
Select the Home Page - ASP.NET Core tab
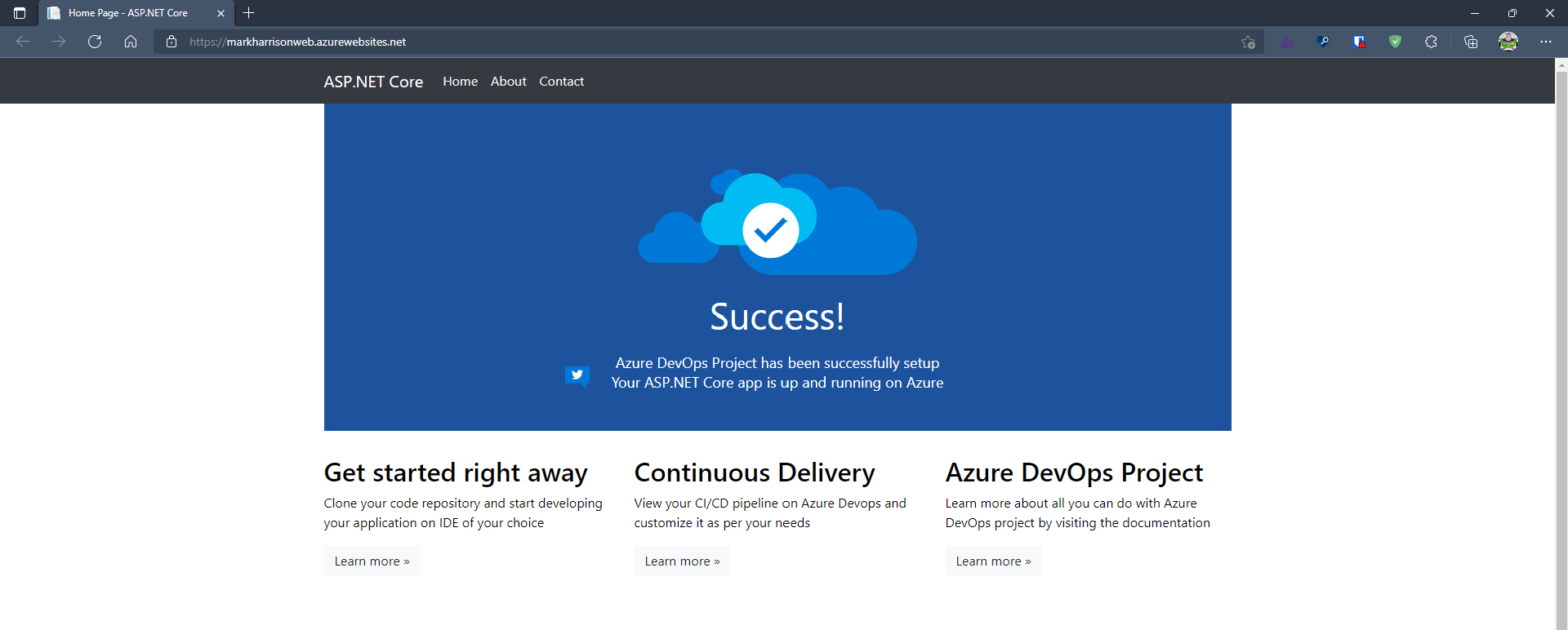pos(128,13)
